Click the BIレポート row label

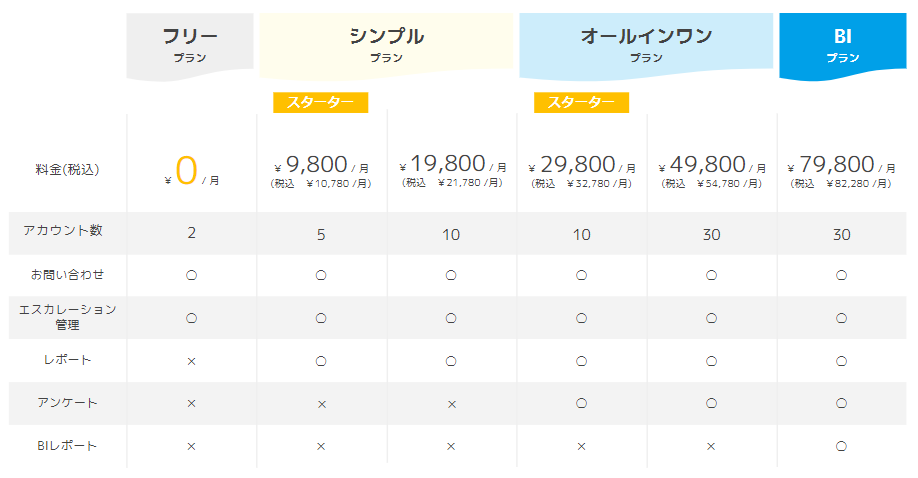click(x=64, y=445)
